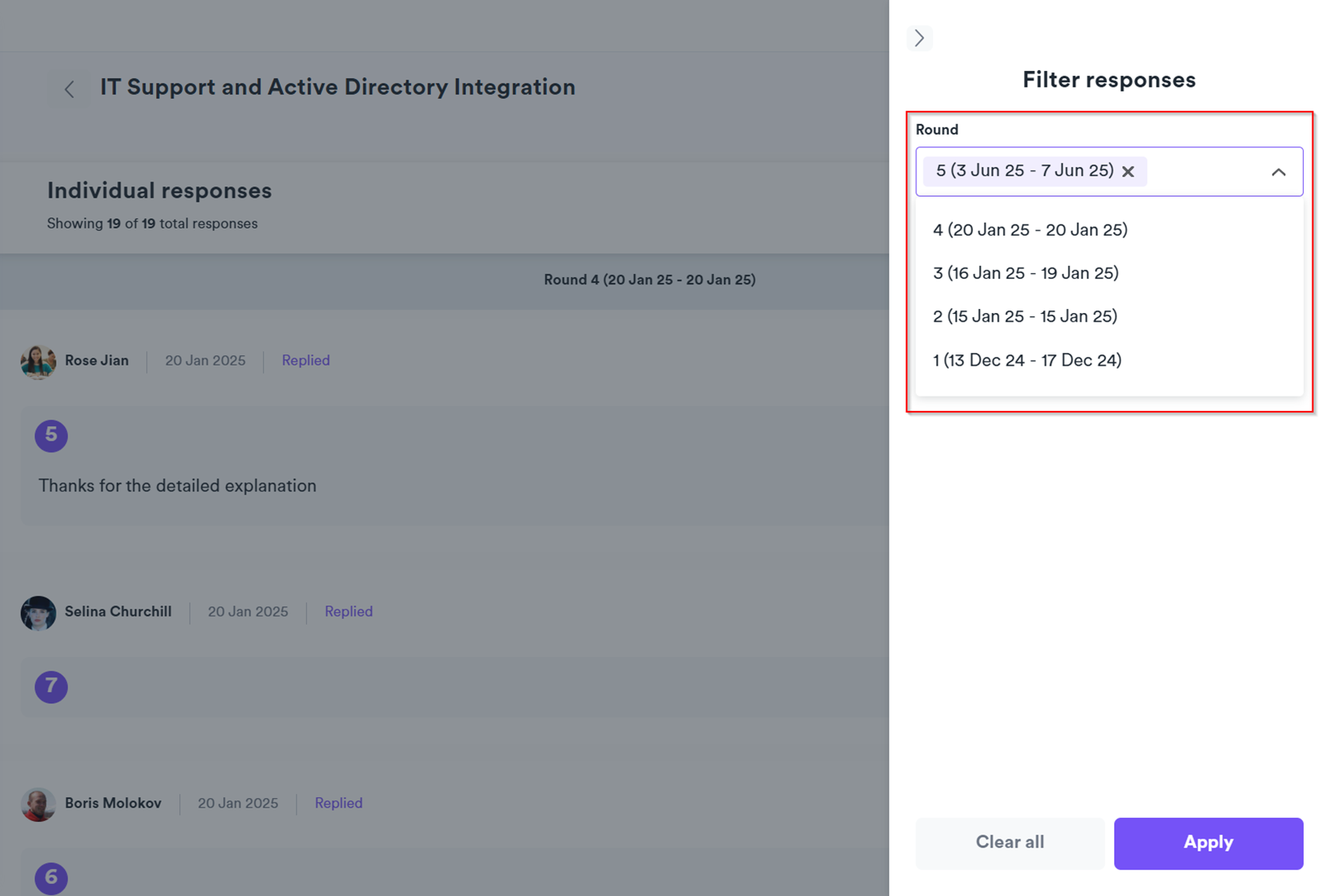Collapse the filter panel with the right chevron

coord(919,37)
